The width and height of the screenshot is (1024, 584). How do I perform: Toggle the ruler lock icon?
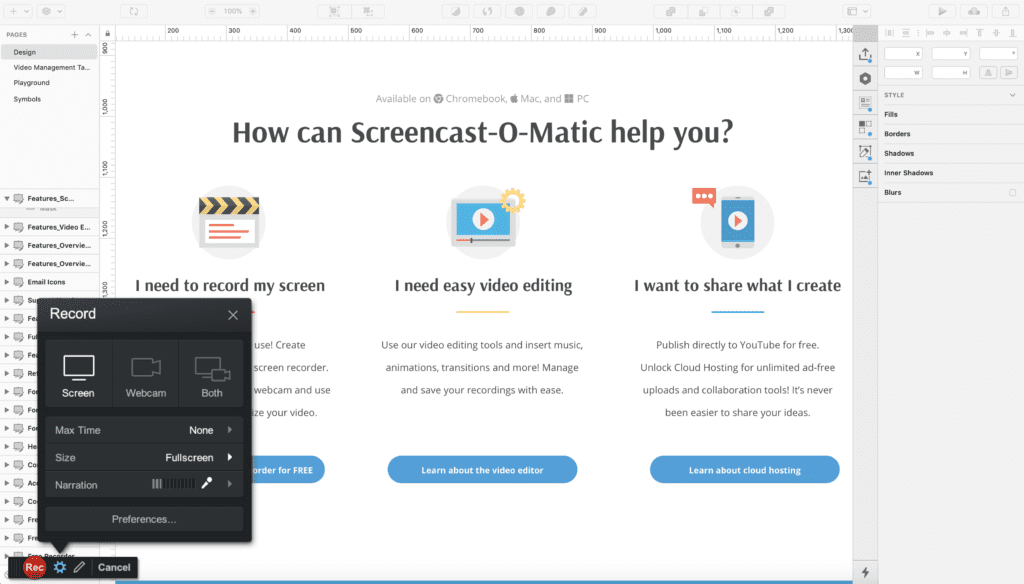108,33
